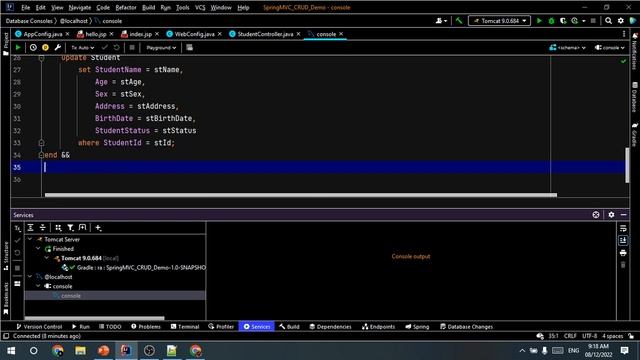Open the console session dropdown
This screenshot has width=640, height=360.
(609, 48)
